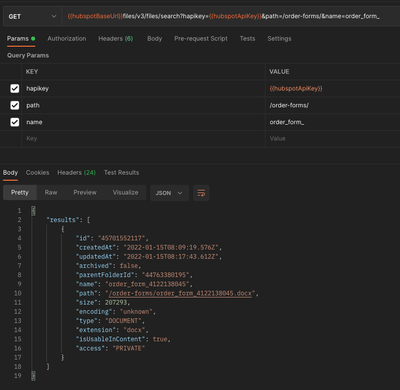Click the Query Params heading
400x390 pixels.
coord(28,55)
